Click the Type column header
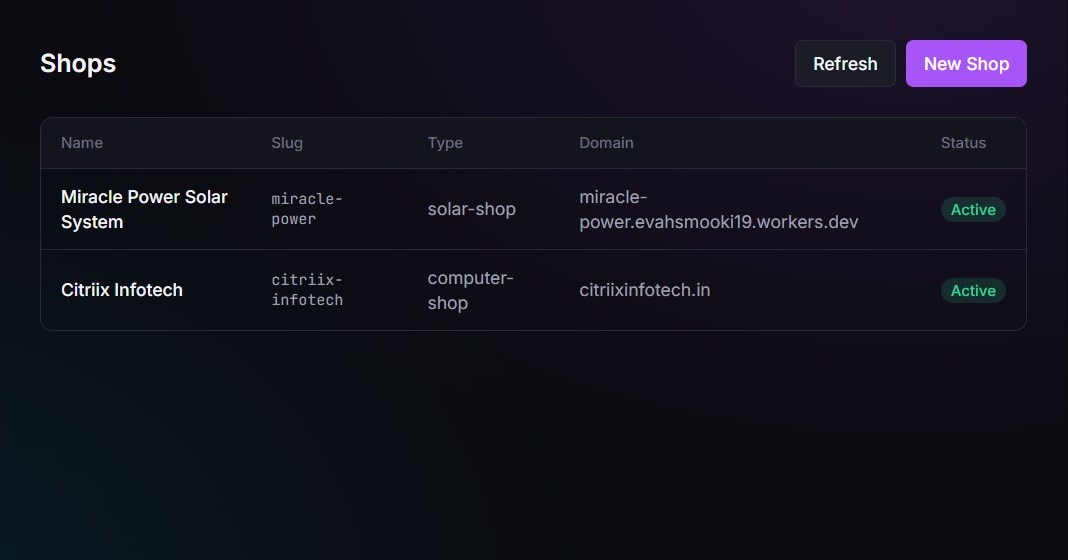Viewport: 1068px width, 560px height. (445, 143)
